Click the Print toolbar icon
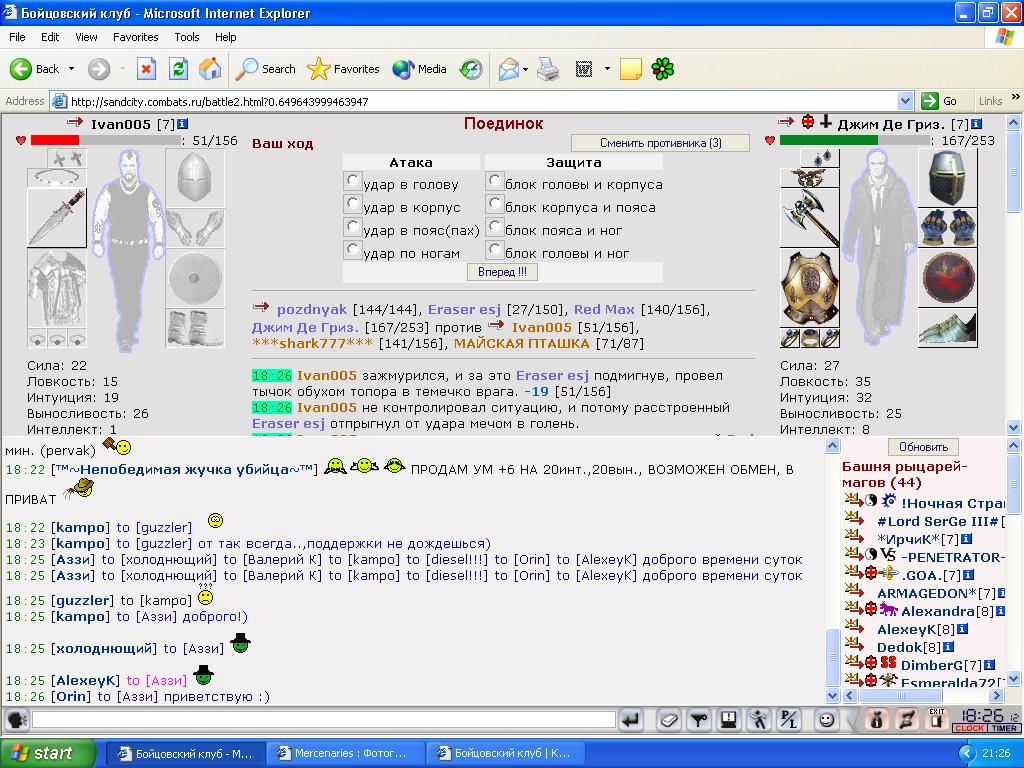This screenshot has width=1024, height=768. tap(548, 69)
